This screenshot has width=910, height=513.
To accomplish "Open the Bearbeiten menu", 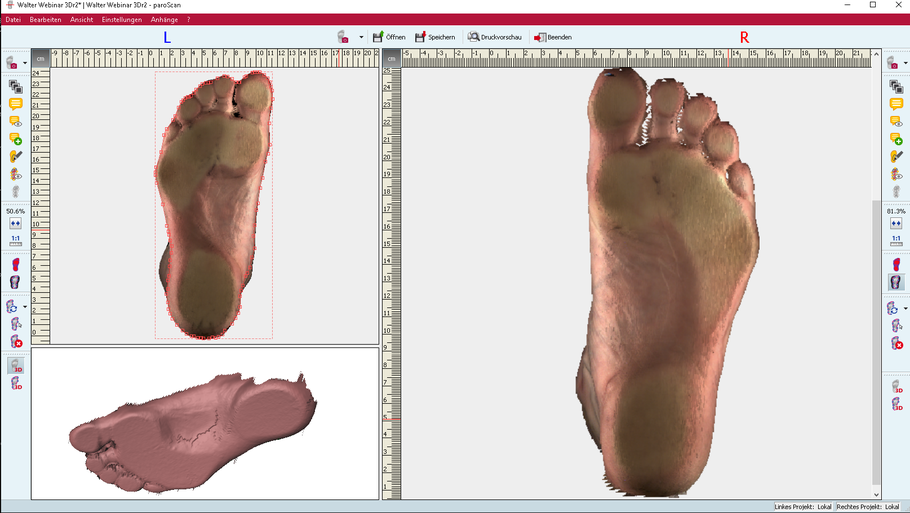I will [x=45, y=19].
